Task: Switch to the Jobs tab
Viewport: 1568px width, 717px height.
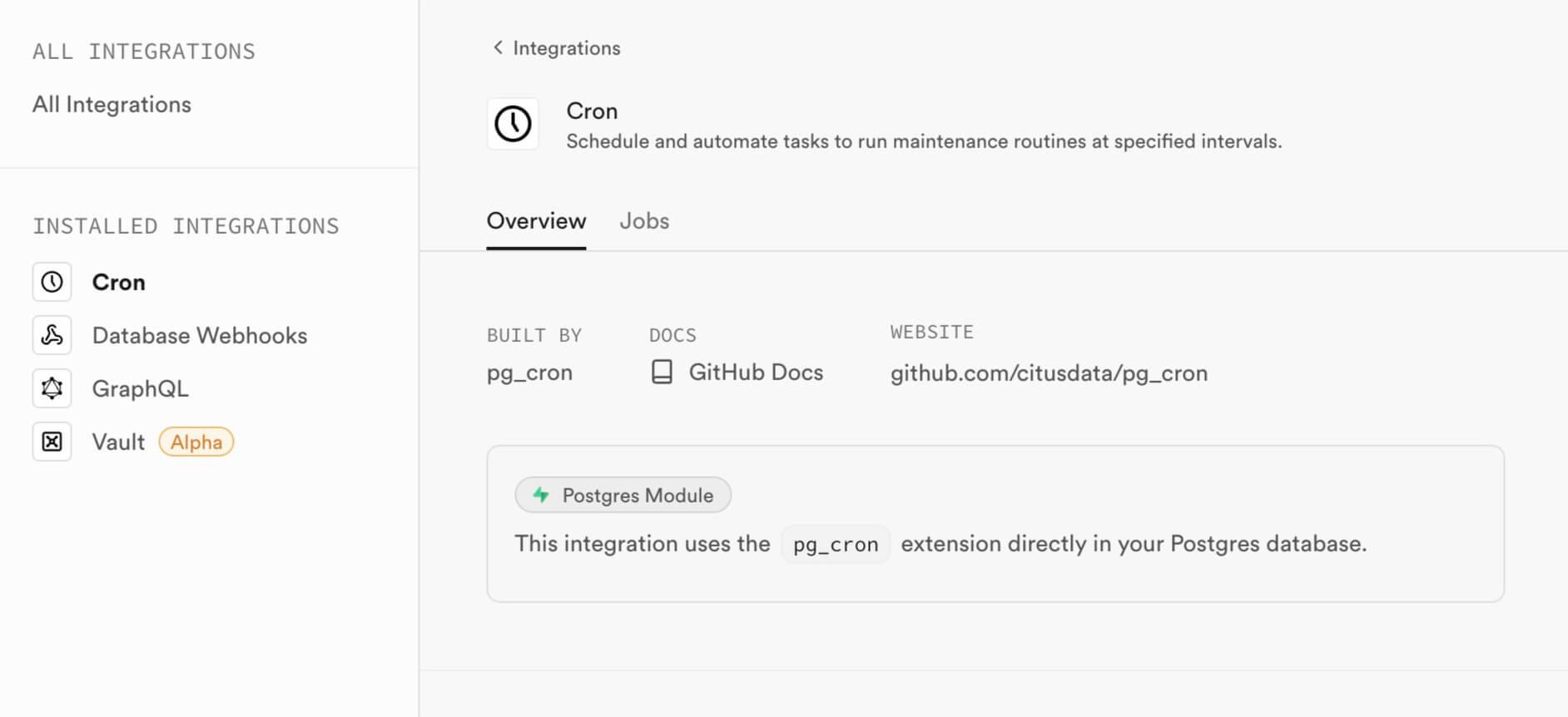Action: (x=644, y=221)
